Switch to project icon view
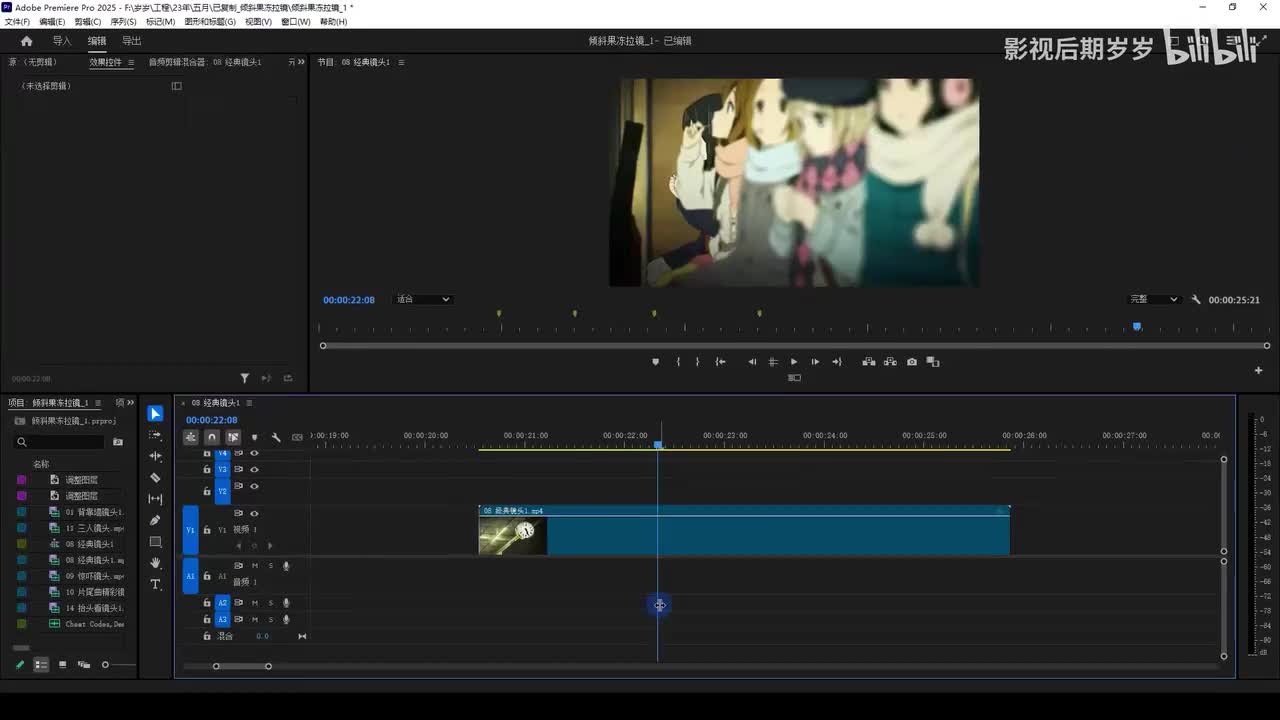Viewport: 1280px width, 720px height. tap(62, 665)
